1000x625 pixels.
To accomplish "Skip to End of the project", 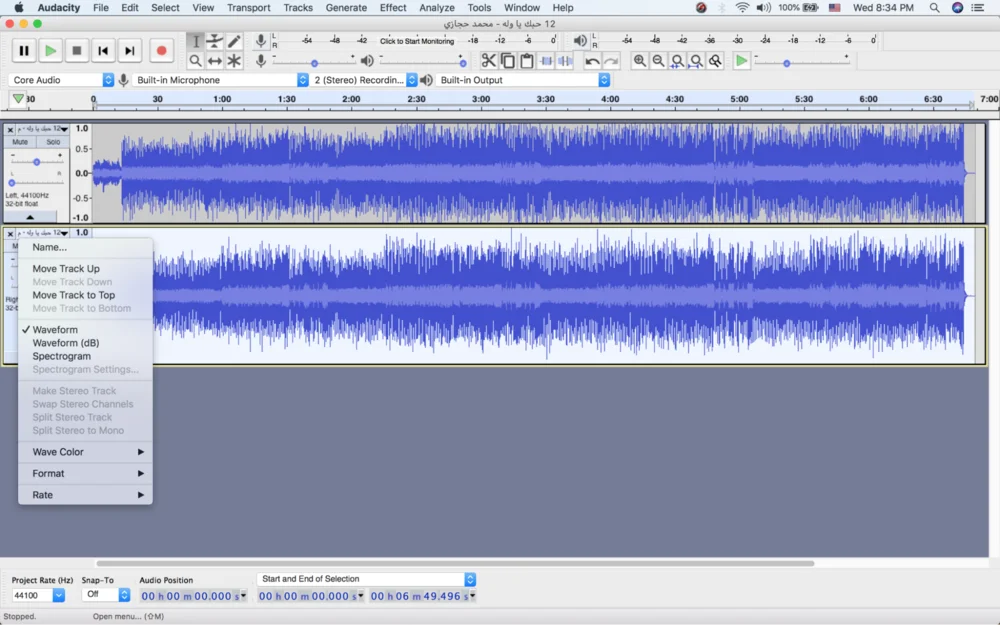I will point(129,51).
